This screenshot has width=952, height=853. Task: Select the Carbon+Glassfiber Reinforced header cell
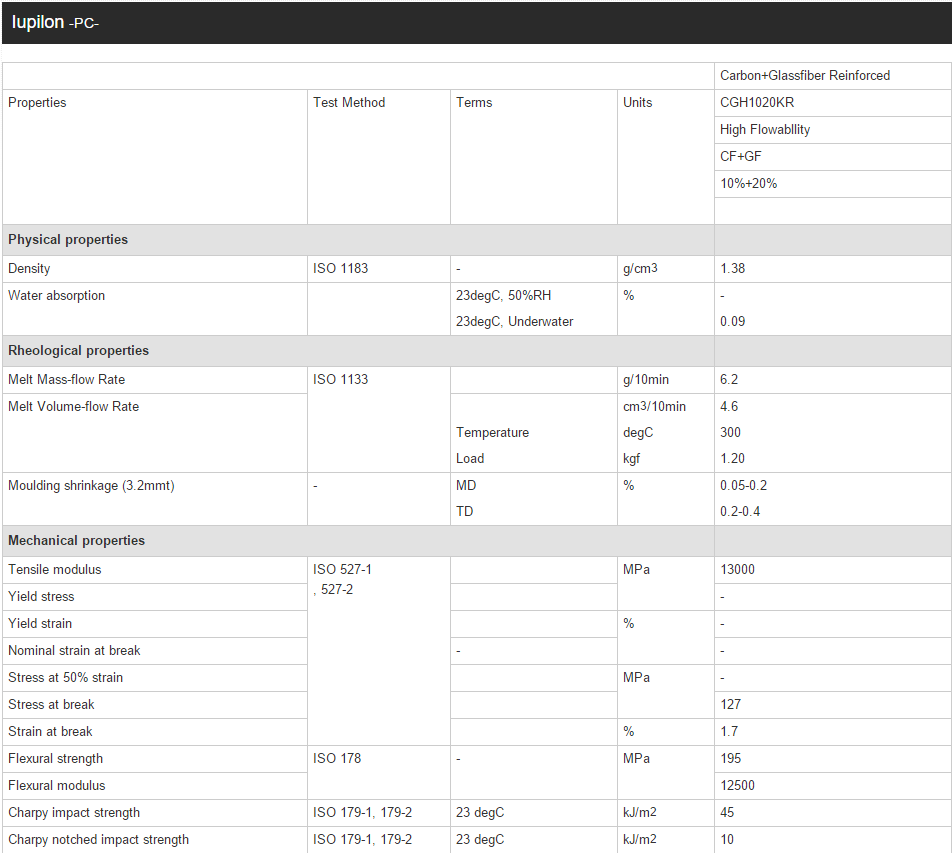coord(804,76)
